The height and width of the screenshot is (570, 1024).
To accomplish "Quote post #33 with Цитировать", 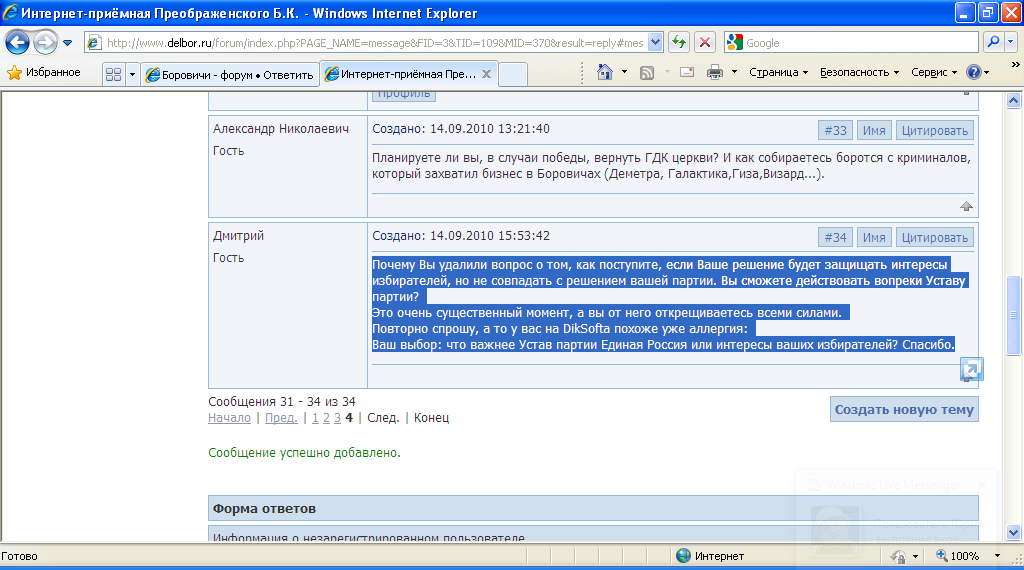I will pyautogui.click(x=935, y=131).
